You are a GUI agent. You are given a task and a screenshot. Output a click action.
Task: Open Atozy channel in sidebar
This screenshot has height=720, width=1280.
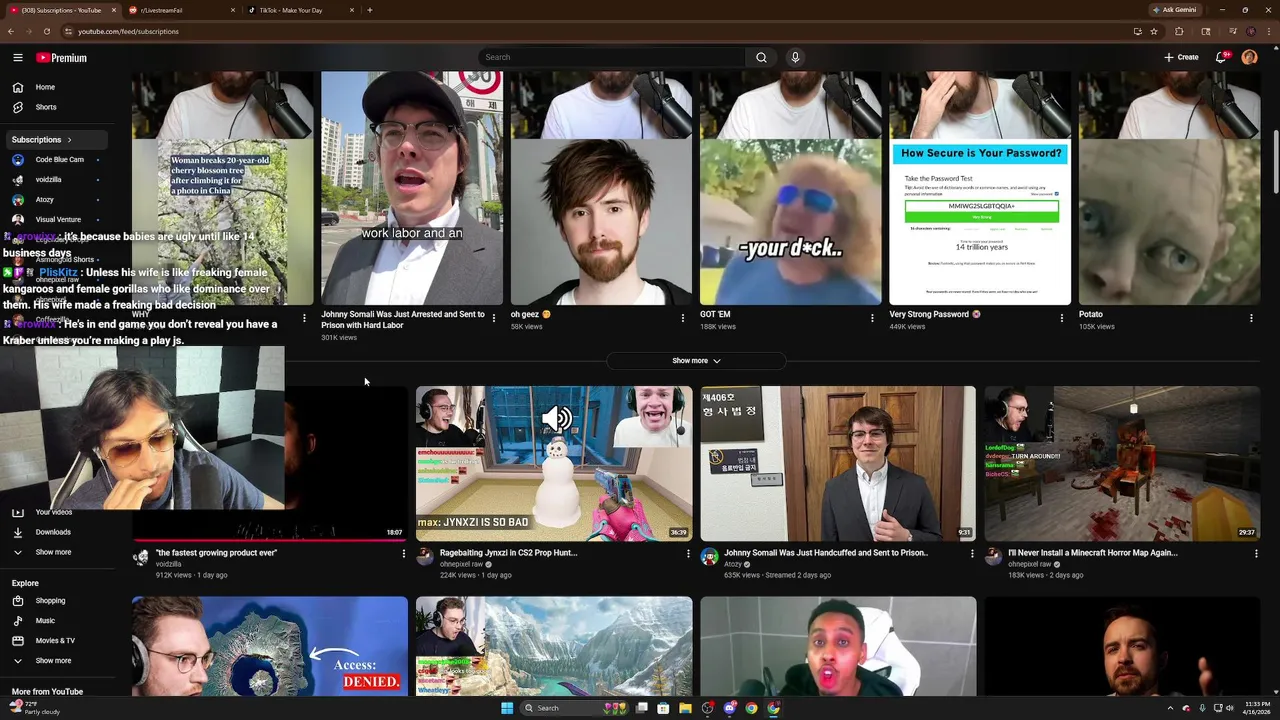tap(45, 200)
